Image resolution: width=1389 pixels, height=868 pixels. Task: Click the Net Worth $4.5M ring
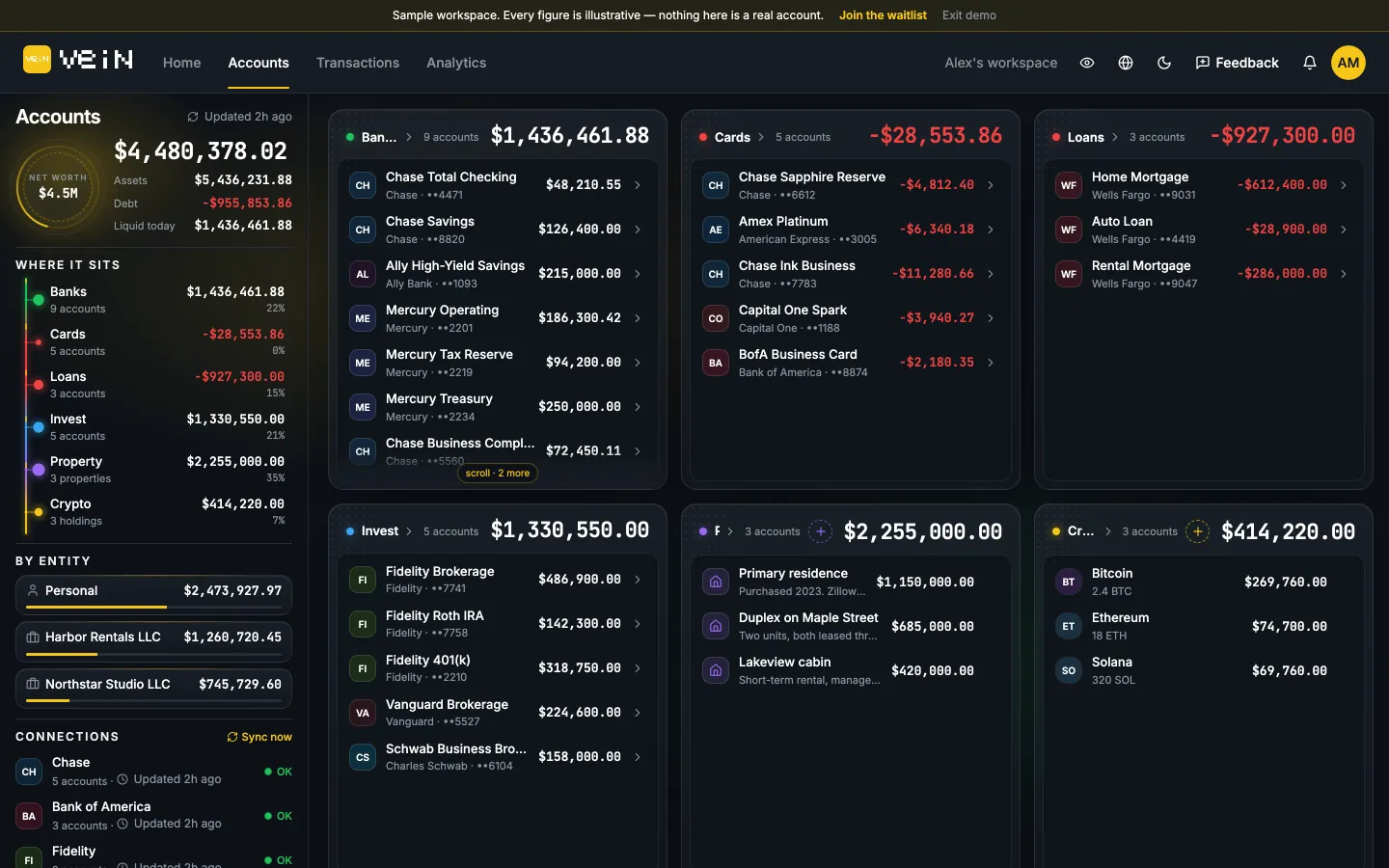58,187
